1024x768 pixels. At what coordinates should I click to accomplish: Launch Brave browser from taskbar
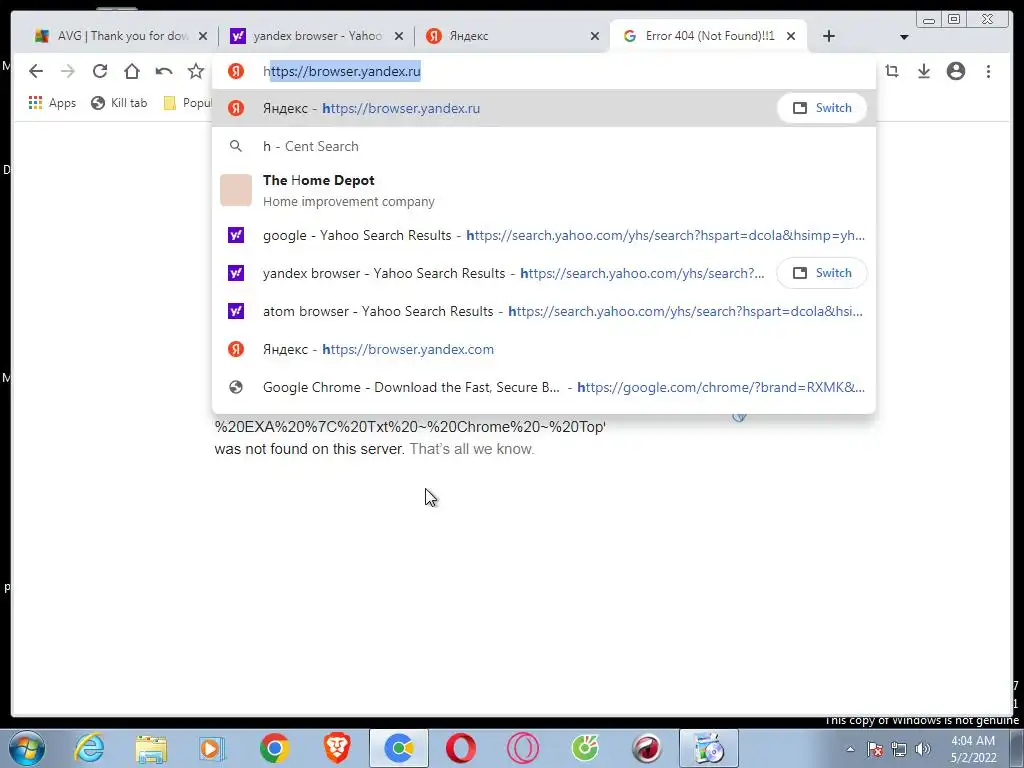point(337,748)
